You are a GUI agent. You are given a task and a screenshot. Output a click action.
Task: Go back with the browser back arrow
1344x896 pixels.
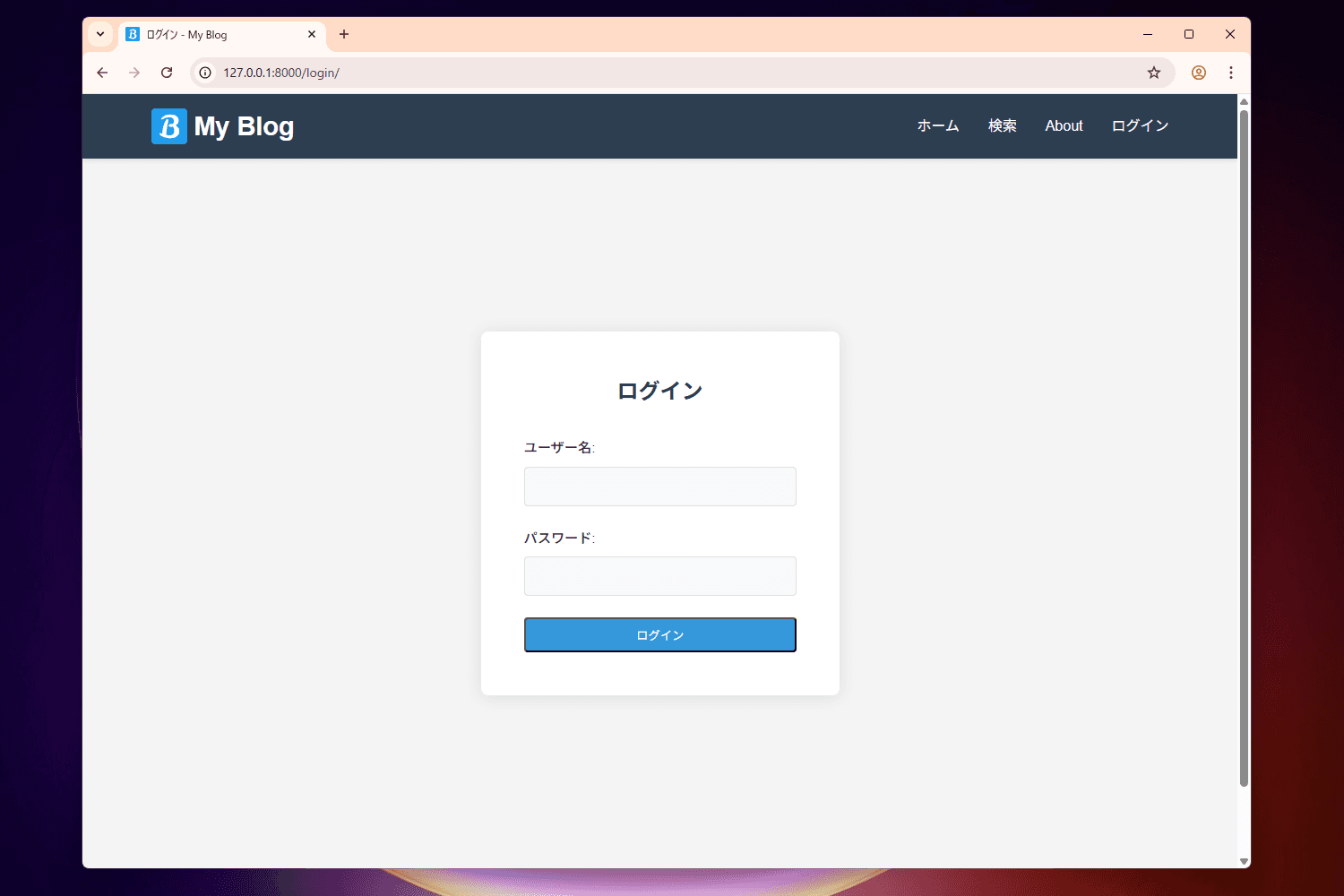click(x=102, y=73)
